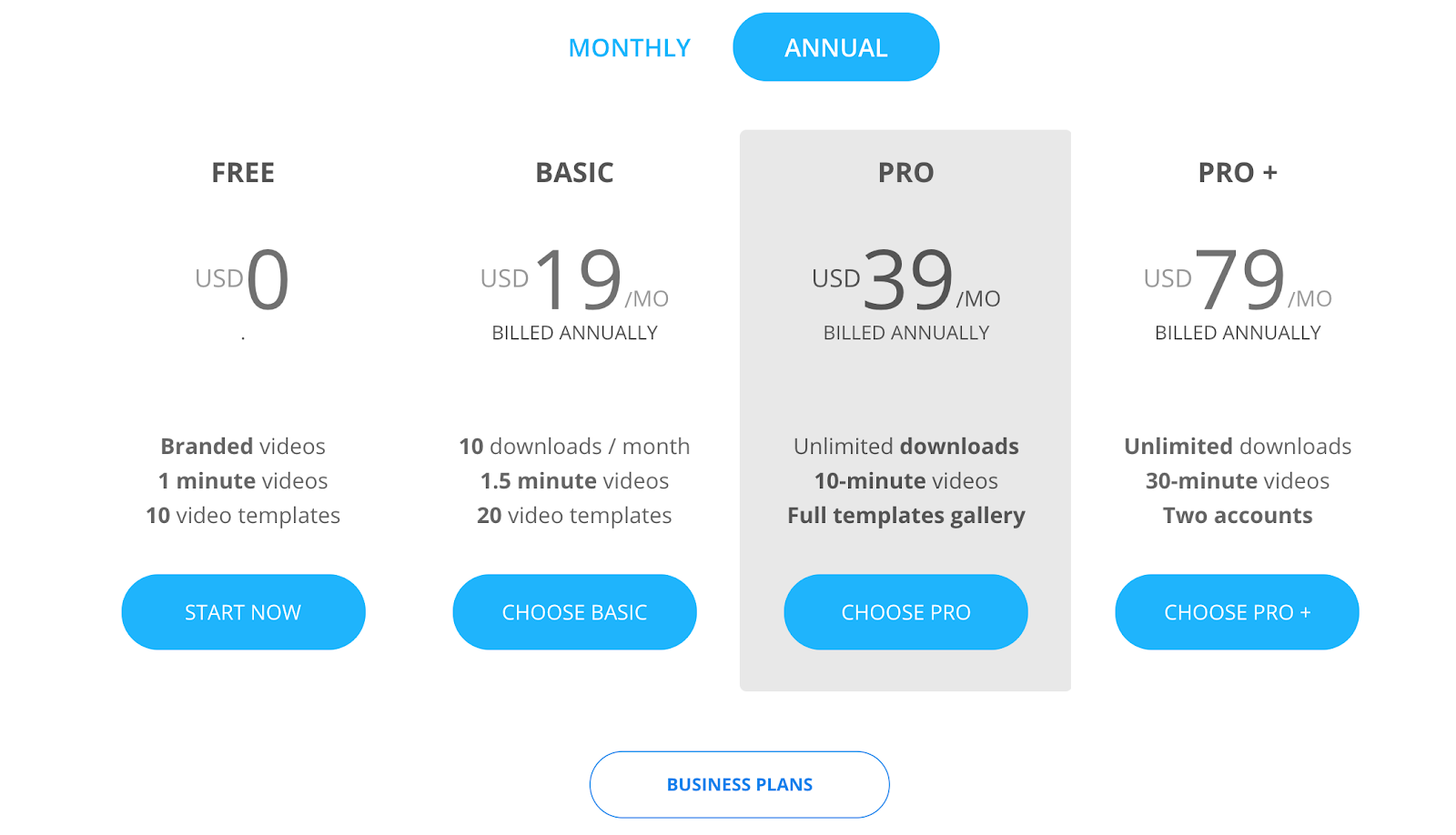Open the BUSINESS PLANS link

(739, 784)
